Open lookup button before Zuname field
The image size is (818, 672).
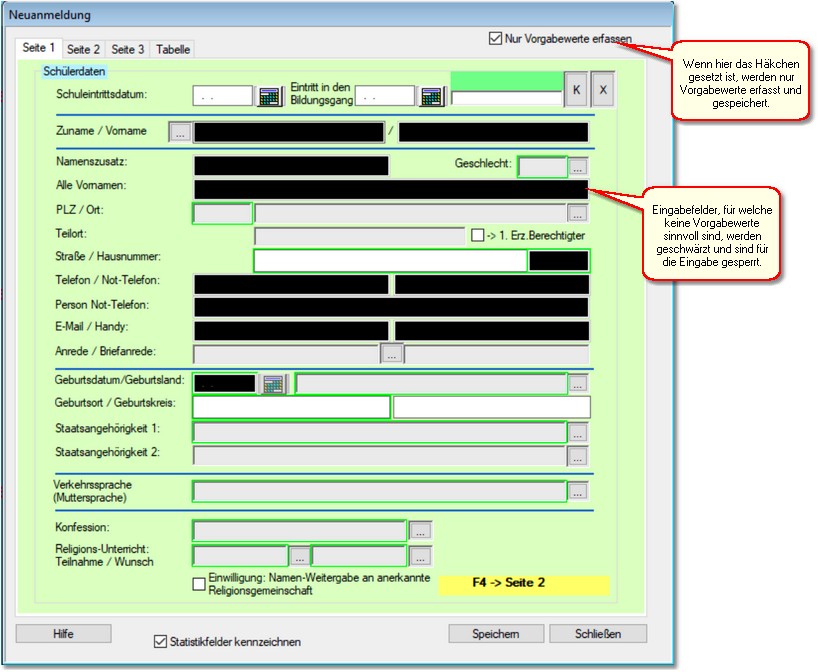[180, 132]
